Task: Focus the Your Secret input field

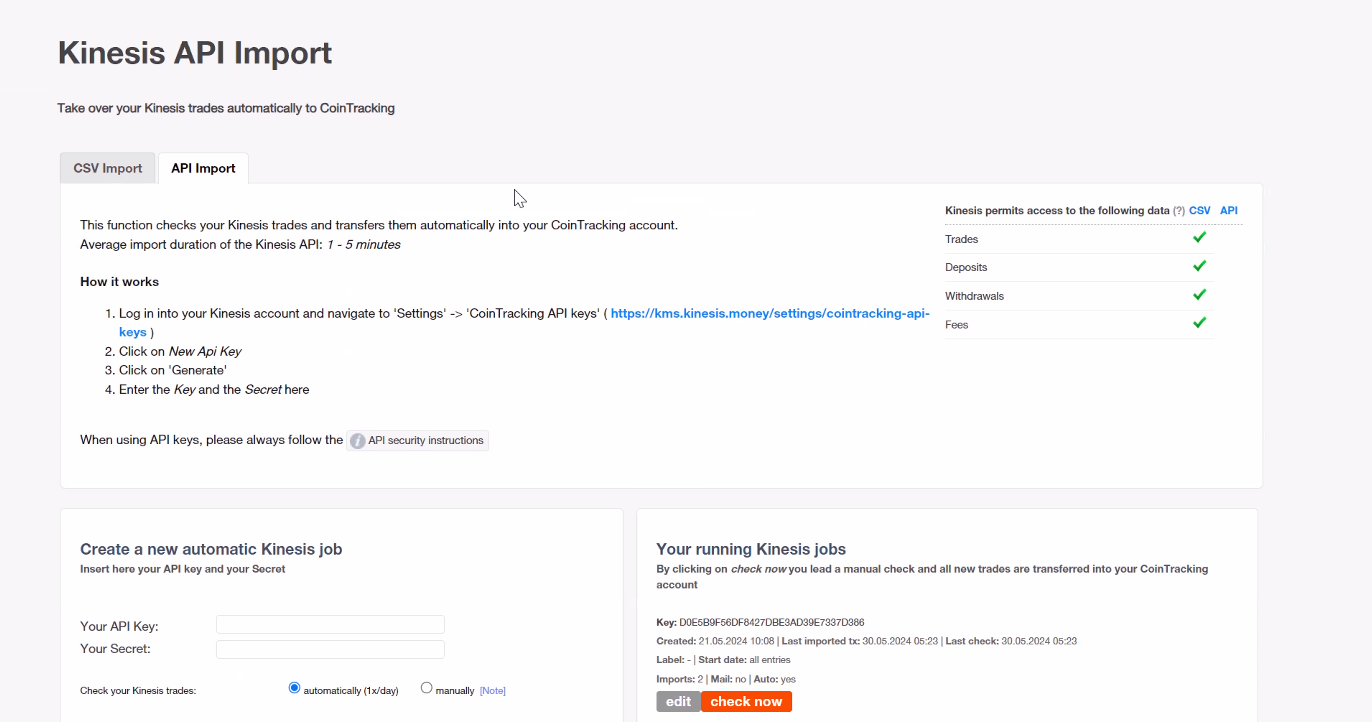Action: [330, 649]
